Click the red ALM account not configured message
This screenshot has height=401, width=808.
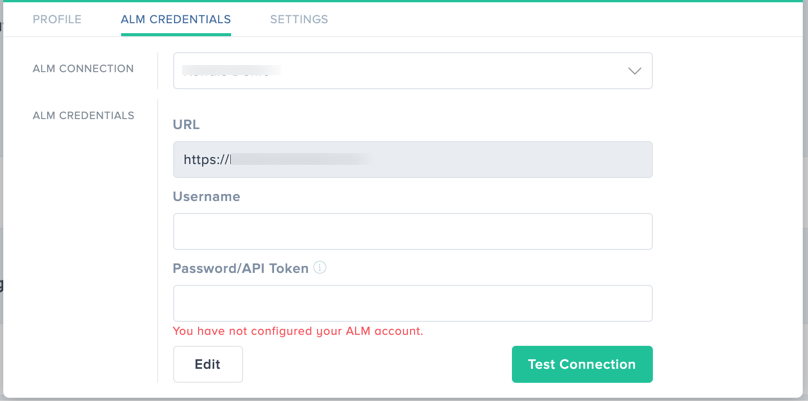point(298,331)
